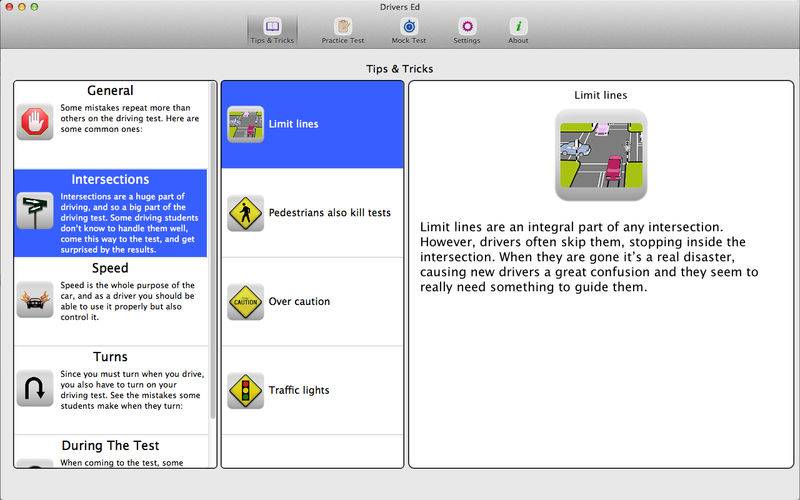Switch to the Practice Test section

tap(342, 30)
